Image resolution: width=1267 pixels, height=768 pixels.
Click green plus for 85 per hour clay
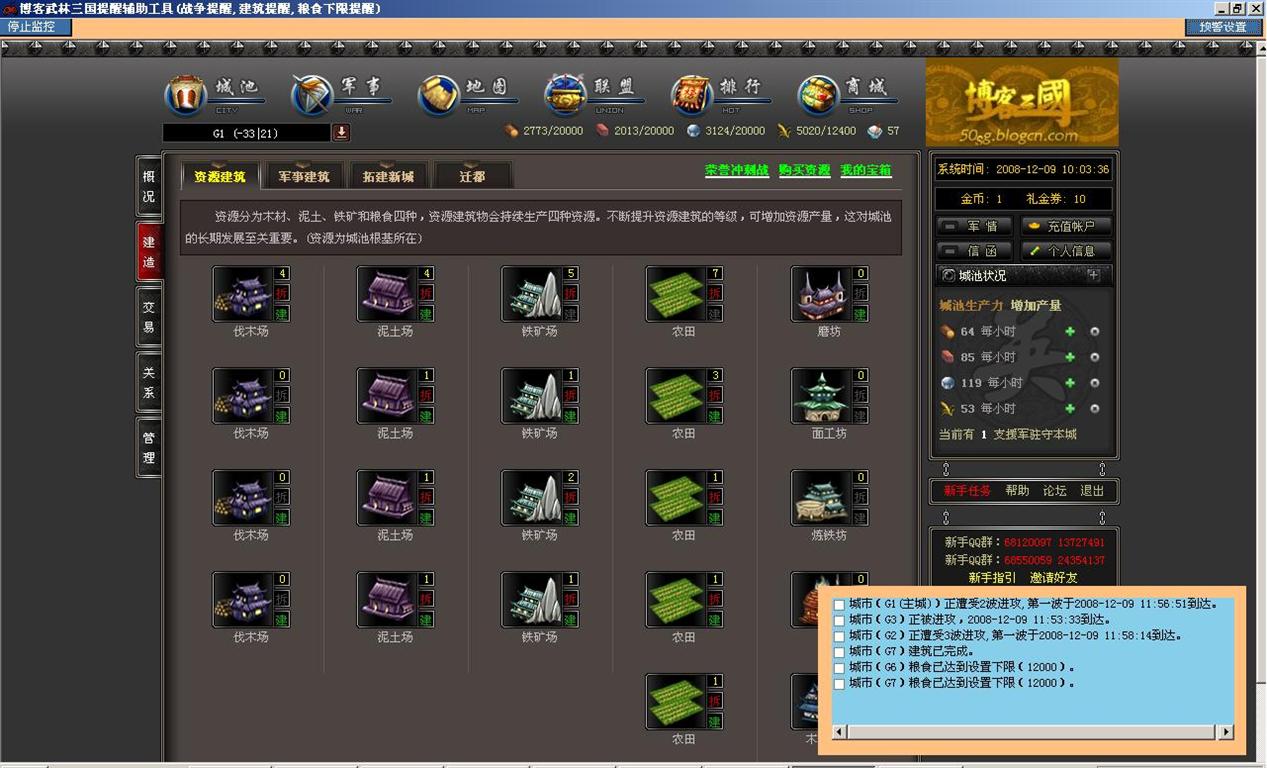(x=1070, y=357)
